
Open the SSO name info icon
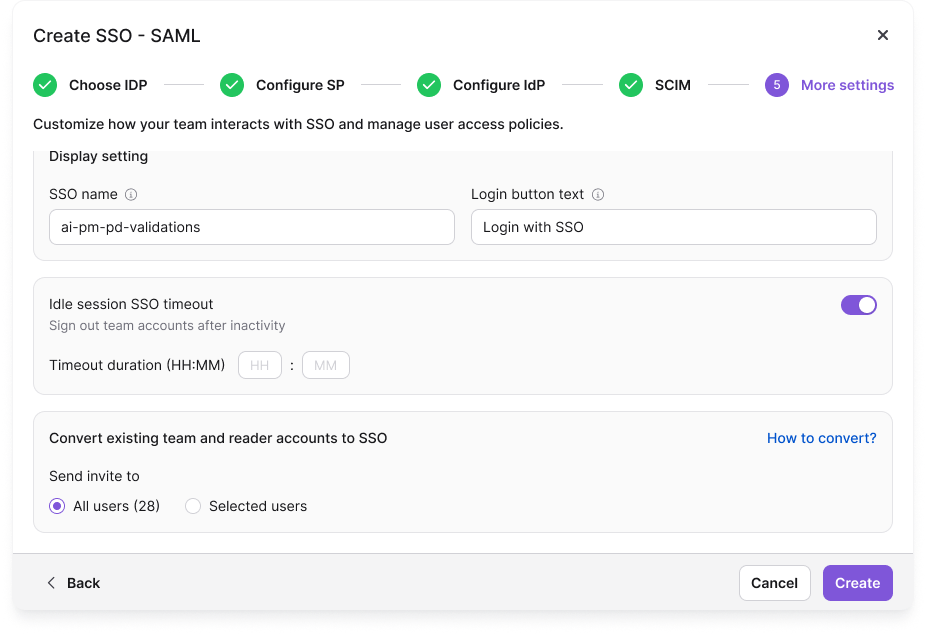131,195
